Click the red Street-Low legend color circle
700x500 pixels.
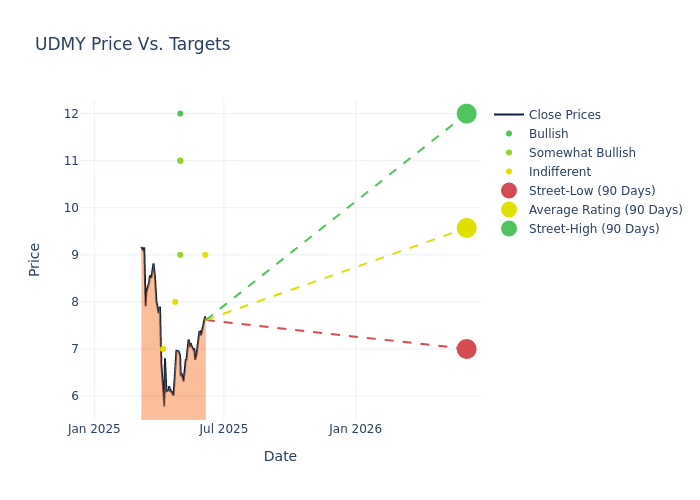click(509, 191)
